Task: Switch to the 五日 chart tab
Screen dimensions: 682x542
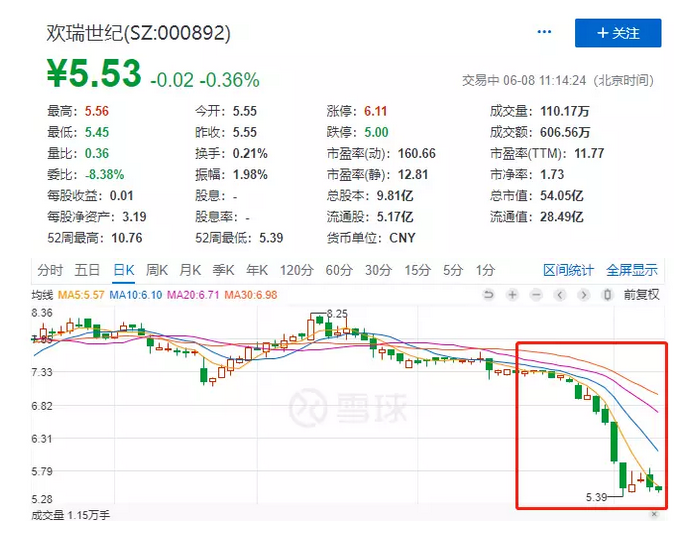Action: [x=87, y=270]
